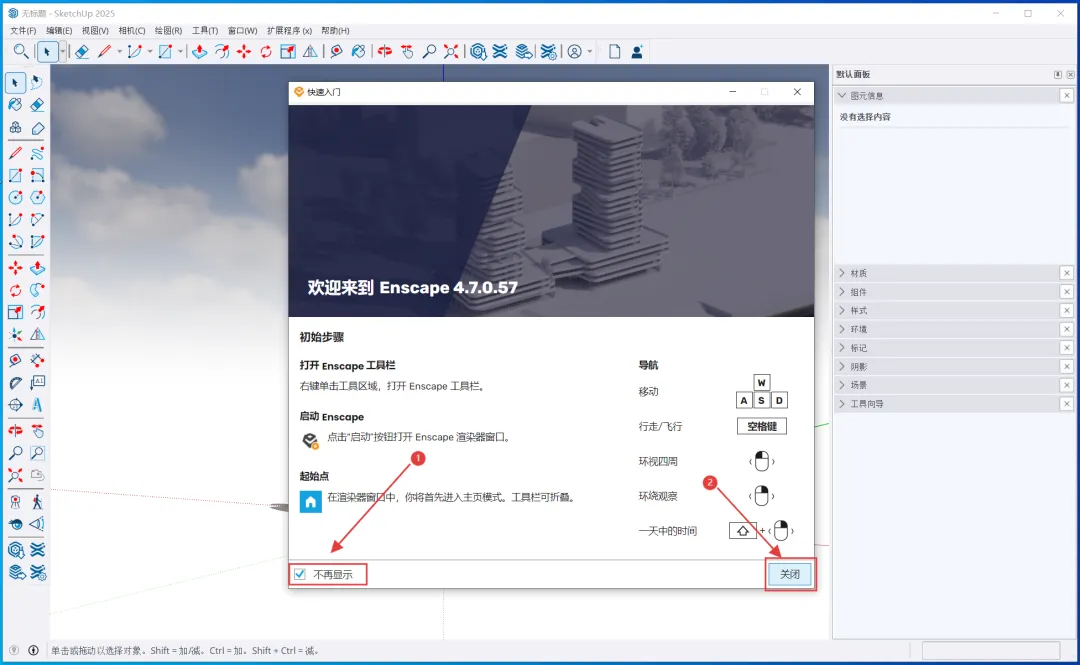
Task: Open the 相机(C) menu
Action: pyautogui.click(x=132, y=30)
